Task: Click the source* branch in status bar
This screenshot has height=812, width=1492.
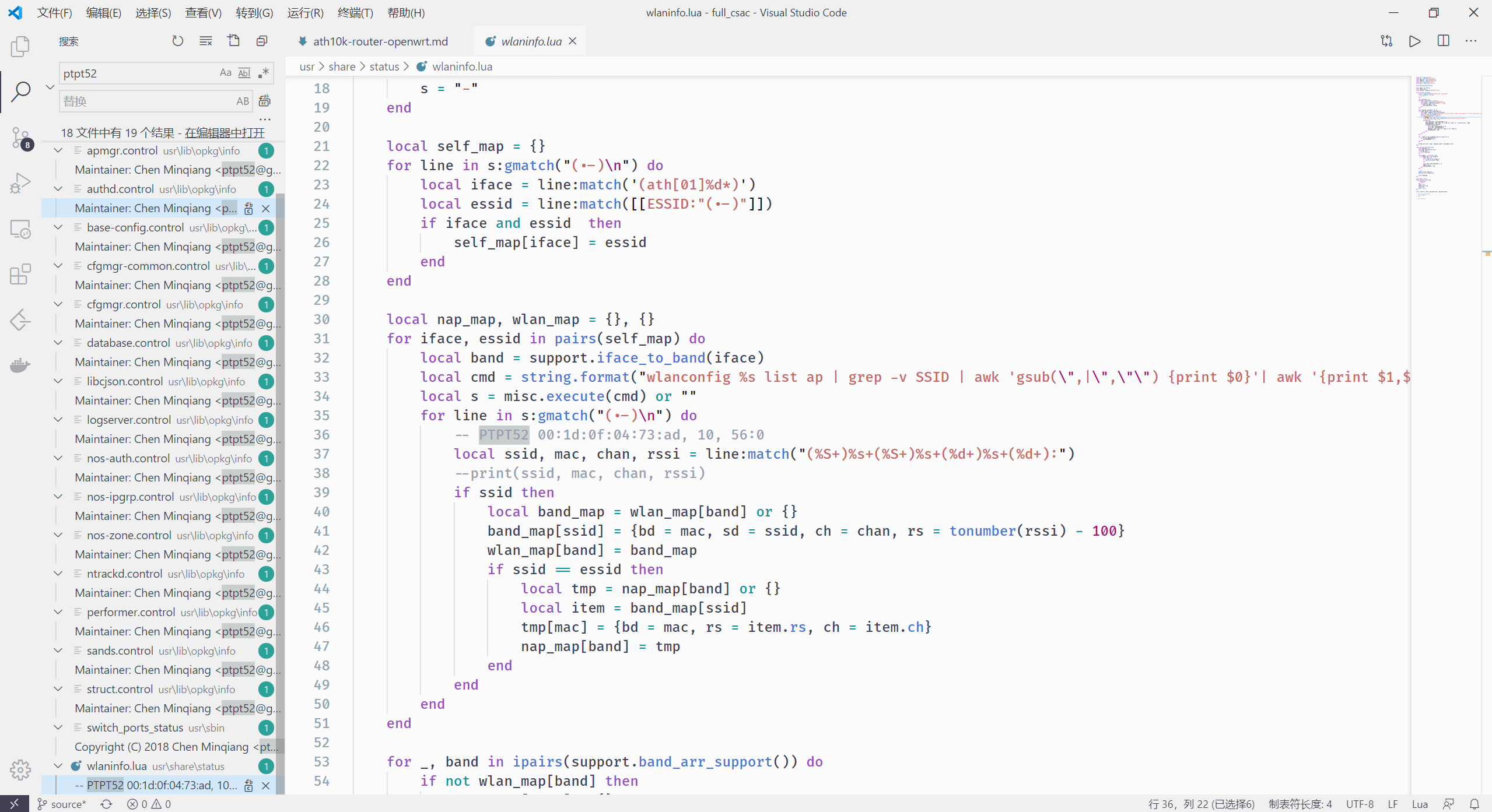Action: pos(62,804)
